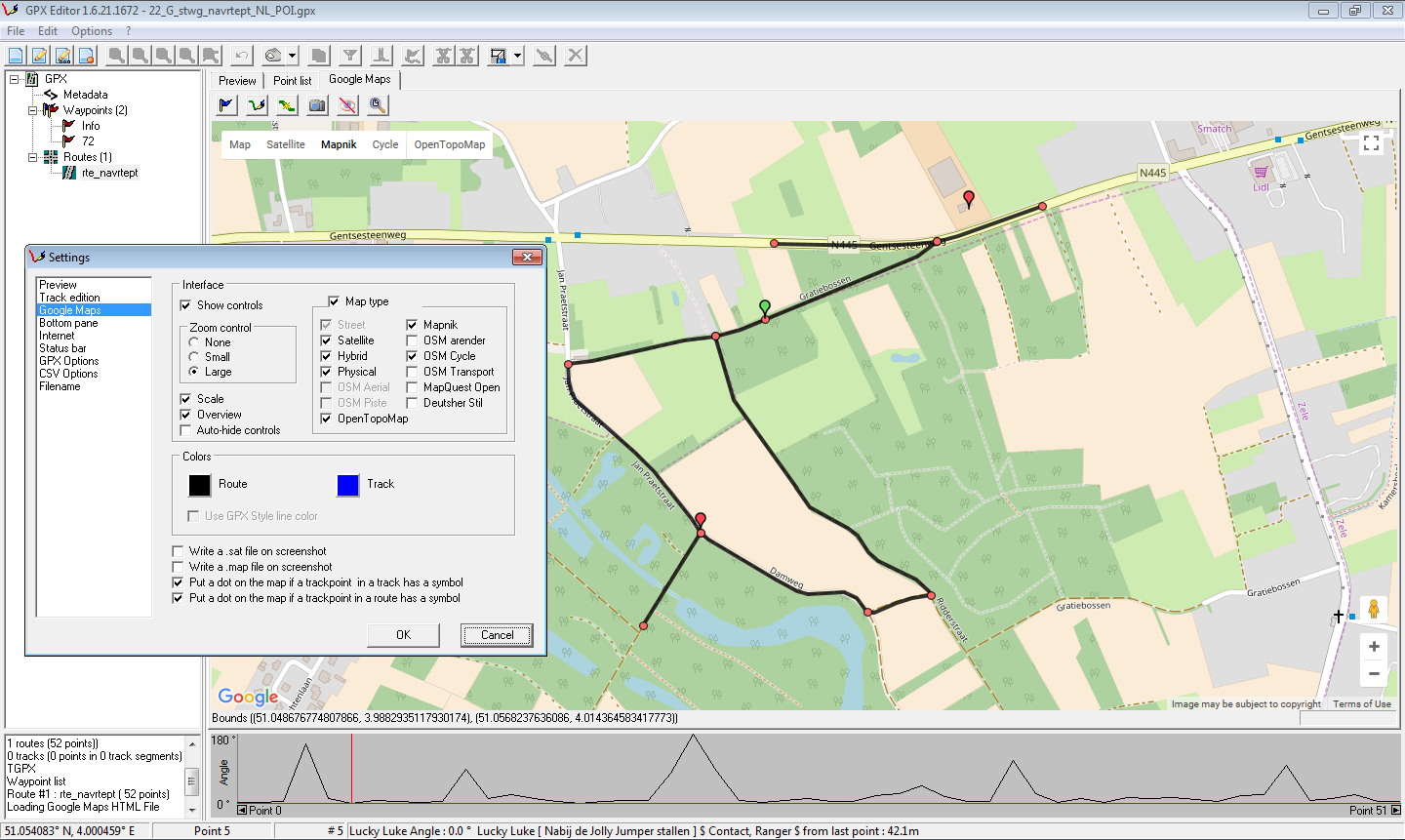This screenshot has width=1405, height=840.
Task: Click the green-yellow track edit map tool
Action: 287,104
